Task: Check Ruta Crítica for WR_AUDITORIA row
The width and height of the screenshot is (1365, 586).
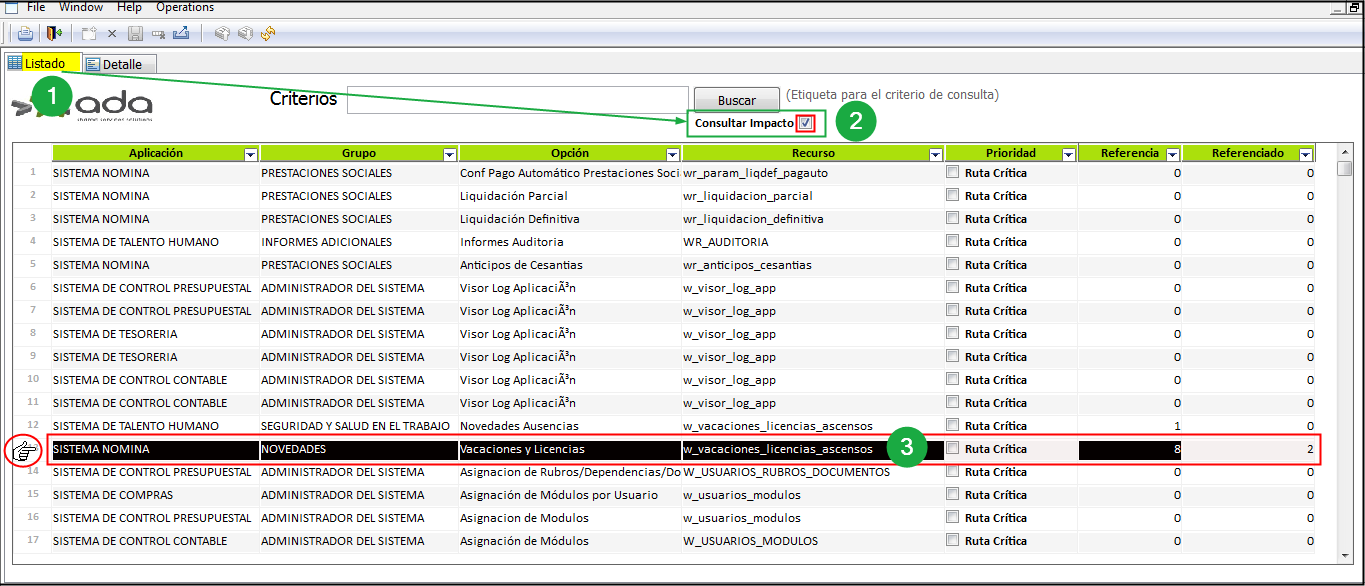Action: pyautogui.click(x=952, y=241)
